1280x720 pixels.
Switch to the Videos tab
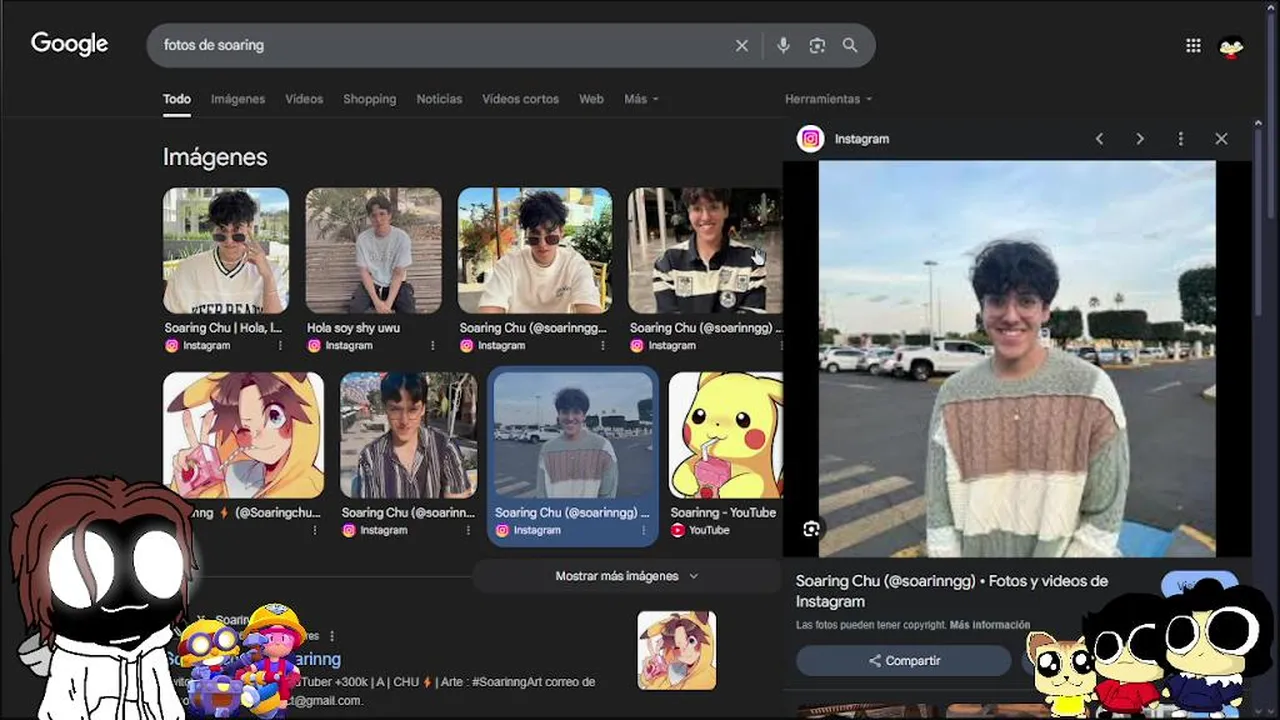coord(304,99)
